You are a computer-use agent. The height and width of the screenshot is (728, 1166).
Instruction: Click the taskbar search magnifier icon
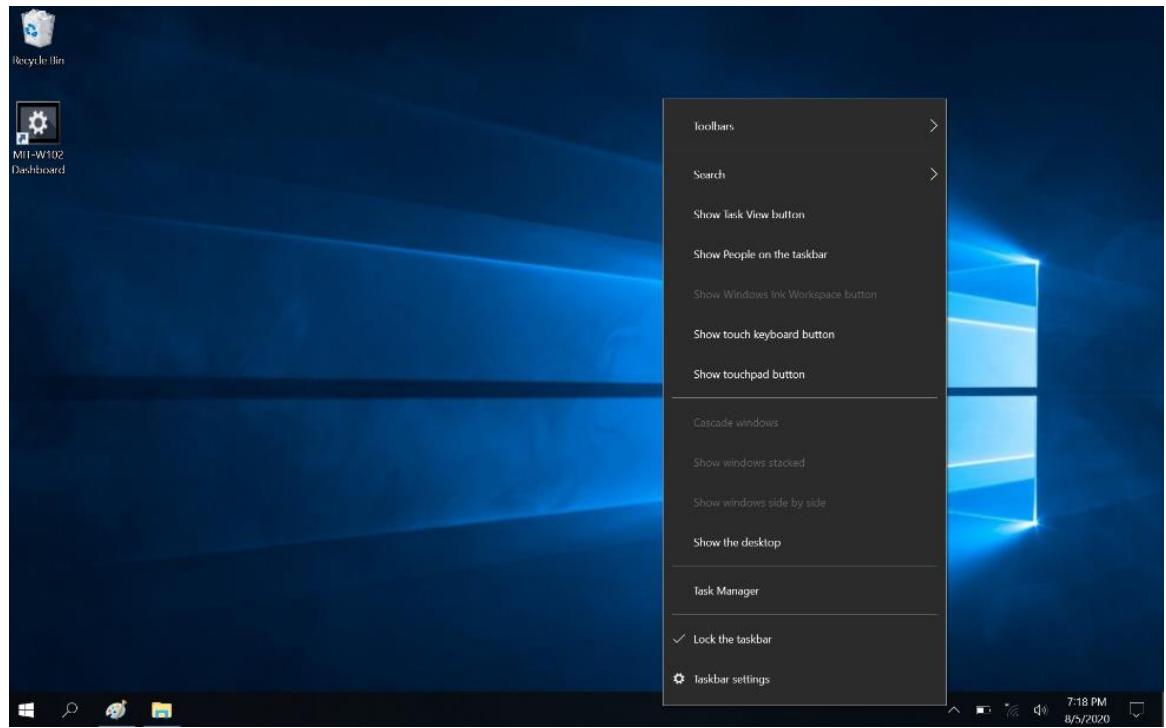click(x=67, y=709)
